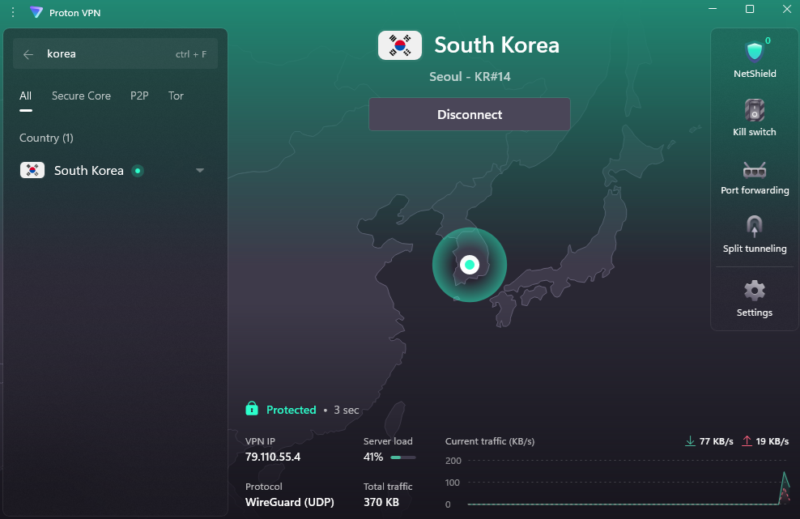Click South Korea flag in country list

click(32, 170)
